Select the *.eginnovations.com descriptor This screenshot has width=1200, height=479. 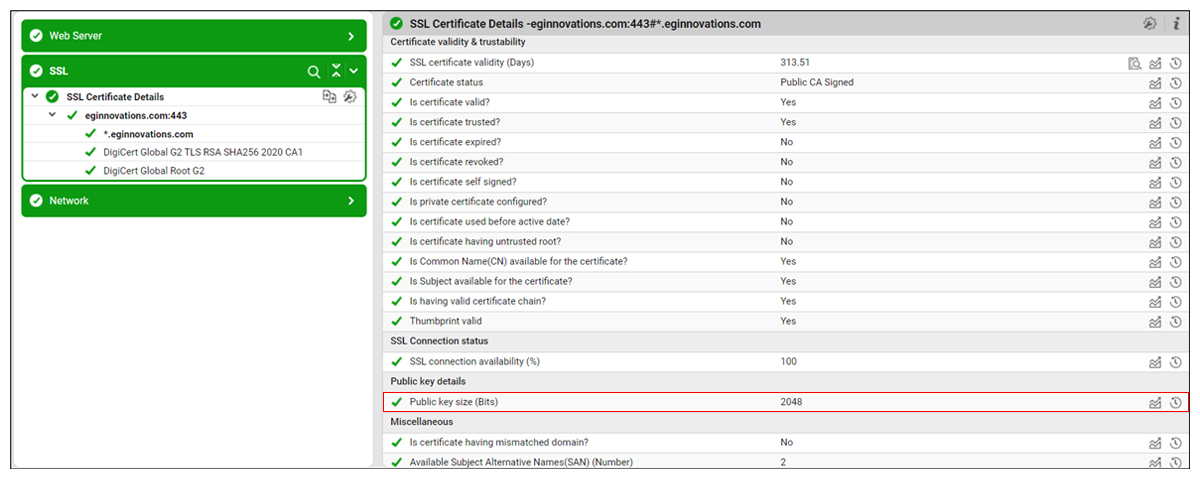tap(148, 134)
